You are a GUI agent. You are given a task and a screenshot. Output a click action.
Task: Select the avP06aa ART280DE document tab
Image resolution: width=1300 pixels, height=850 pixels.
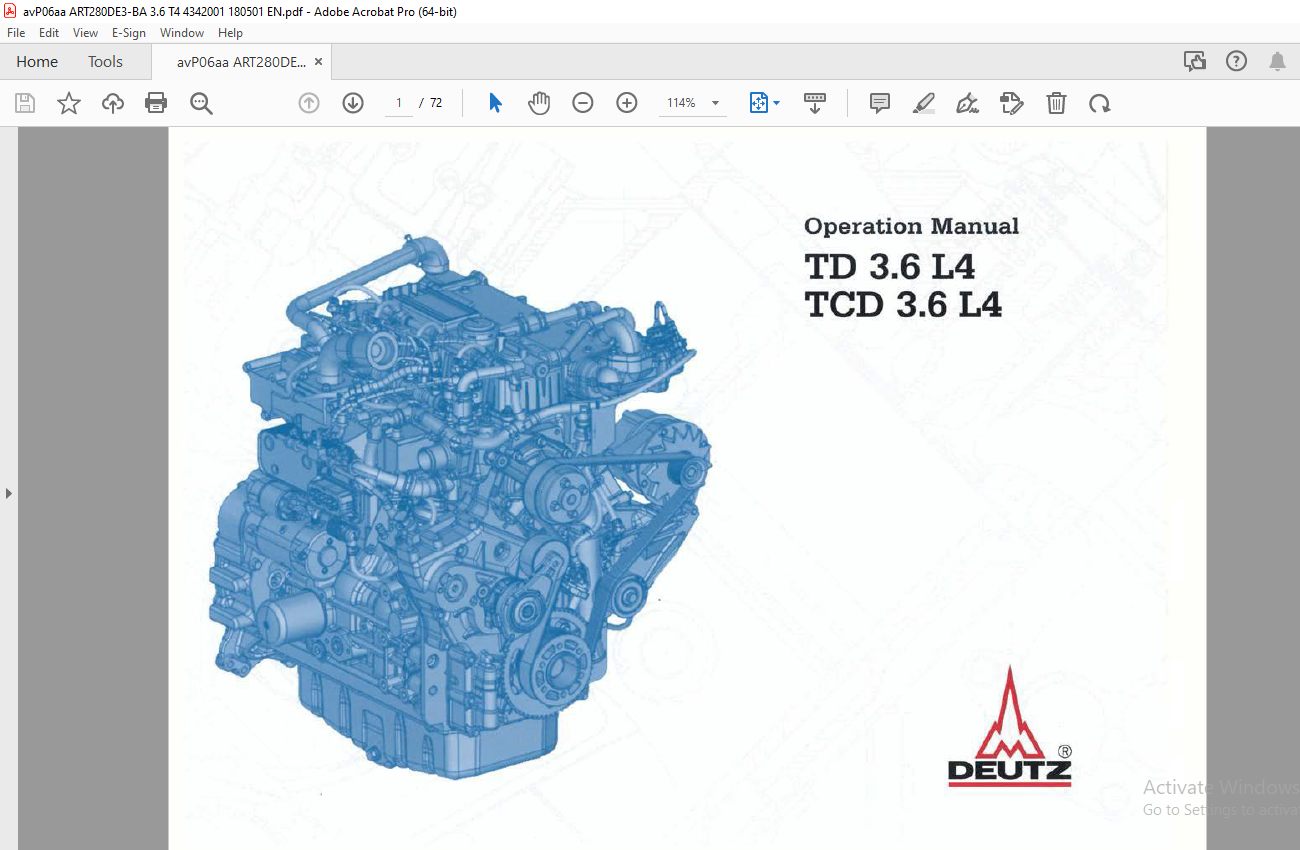click(x=241, y=61)
